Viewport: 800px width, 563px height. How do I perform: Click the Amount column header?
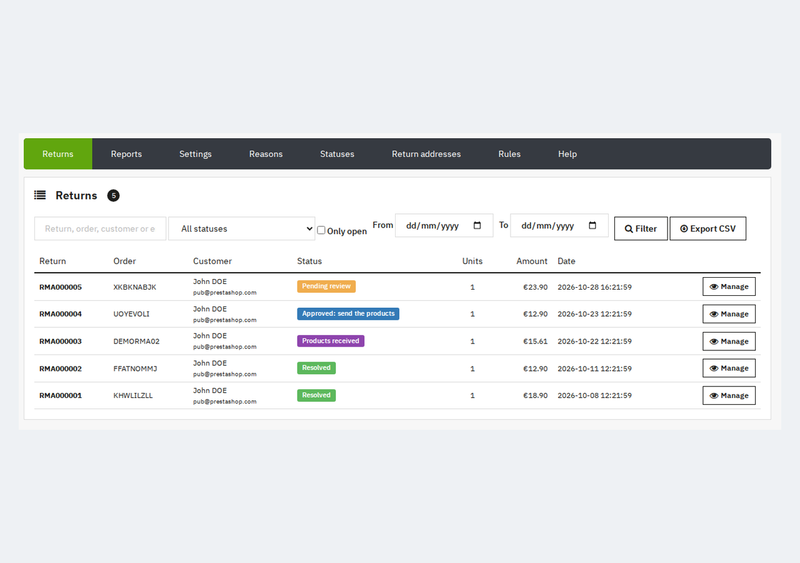tap(532, 261)
